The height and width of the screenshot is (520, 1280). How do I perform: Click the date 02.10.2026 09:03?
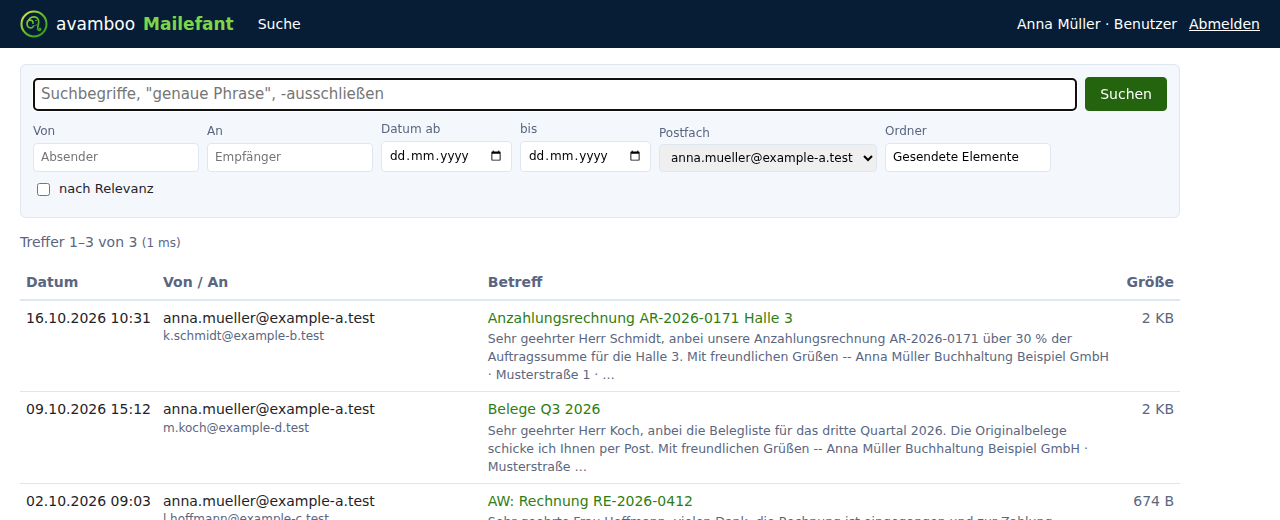click(x=88, y=501)
